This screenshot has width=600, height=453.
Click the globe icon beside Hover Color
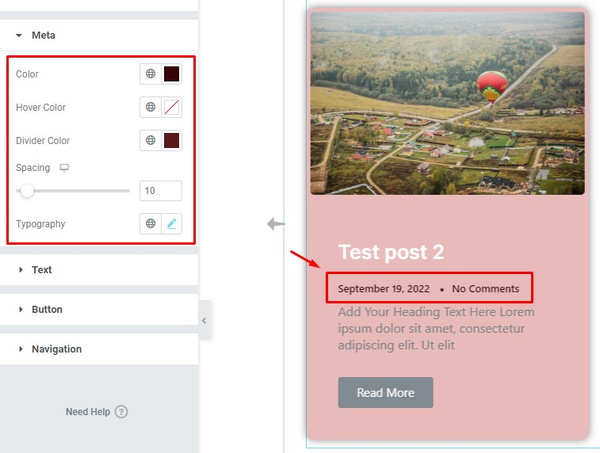pos(150,107)
